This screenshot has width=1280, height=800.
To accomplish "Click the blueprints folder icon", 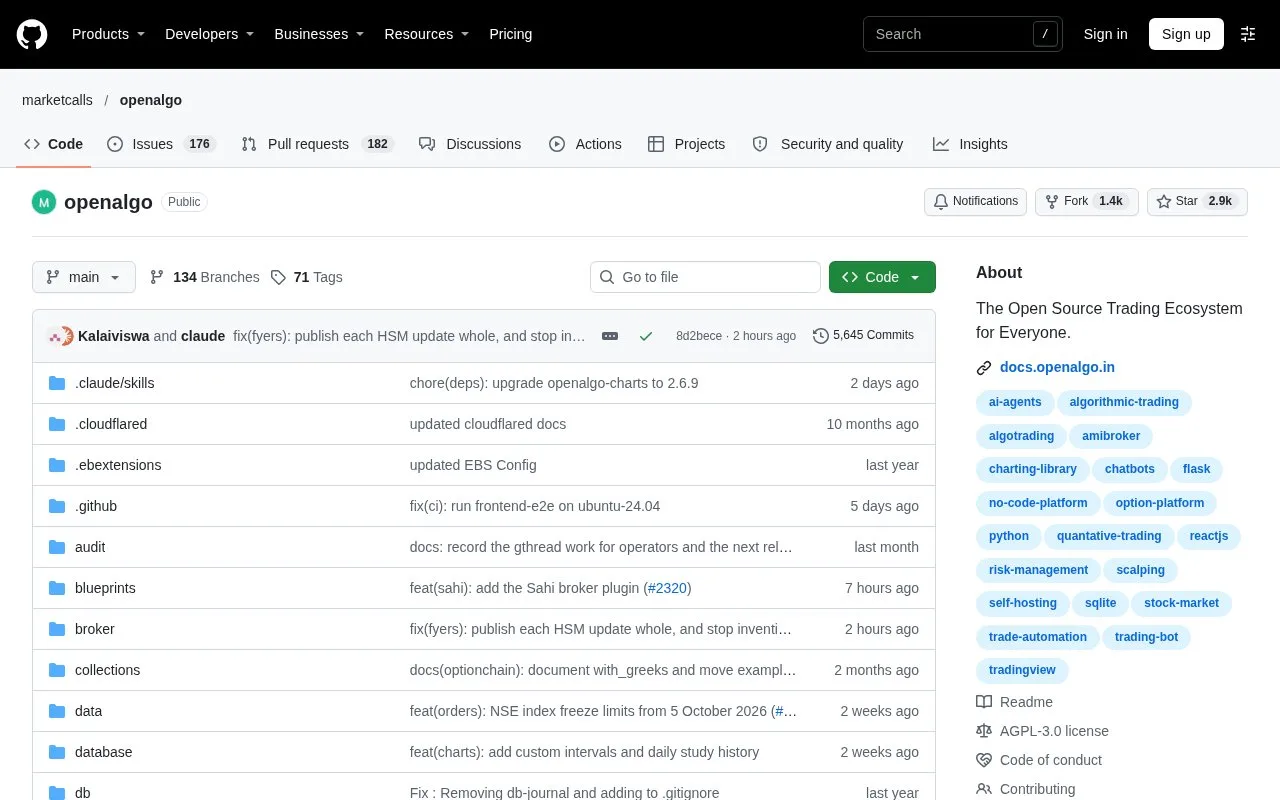I will pyautogui.click(x=57, y=588).
